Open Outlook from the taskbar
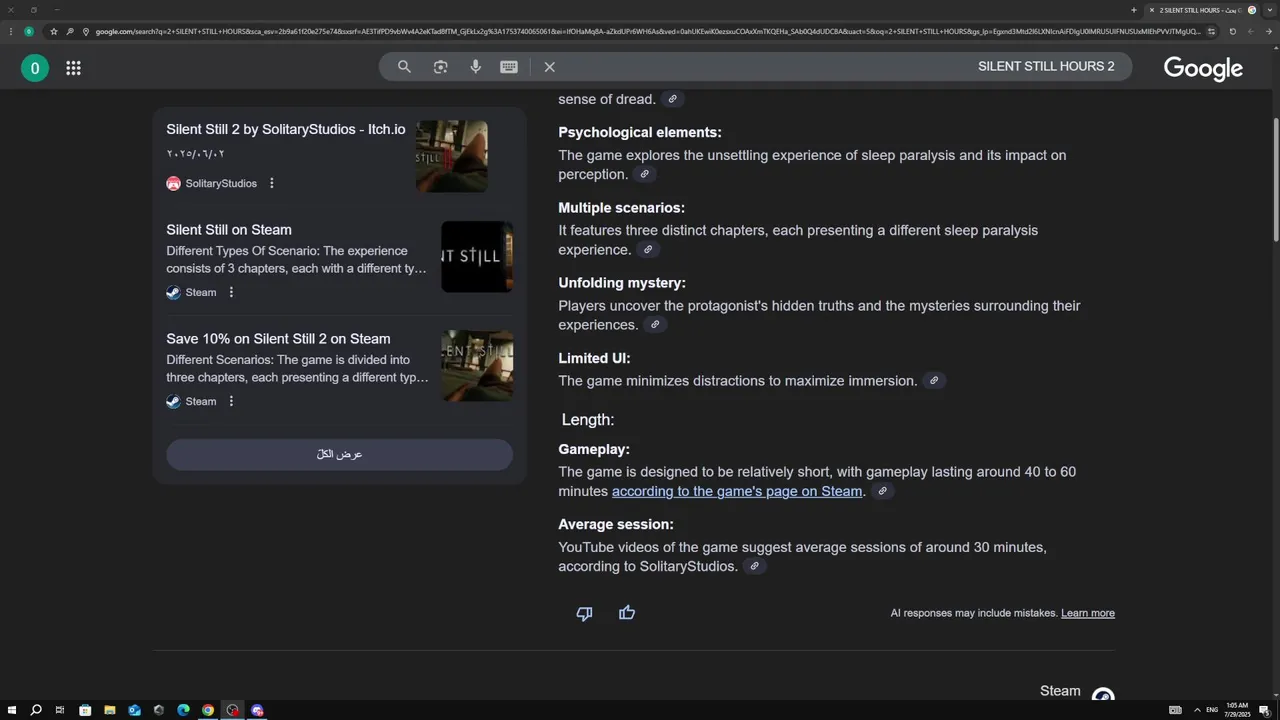Viewport: 1280px width, 720px height. pyautogui.click(x=134, y=710)
